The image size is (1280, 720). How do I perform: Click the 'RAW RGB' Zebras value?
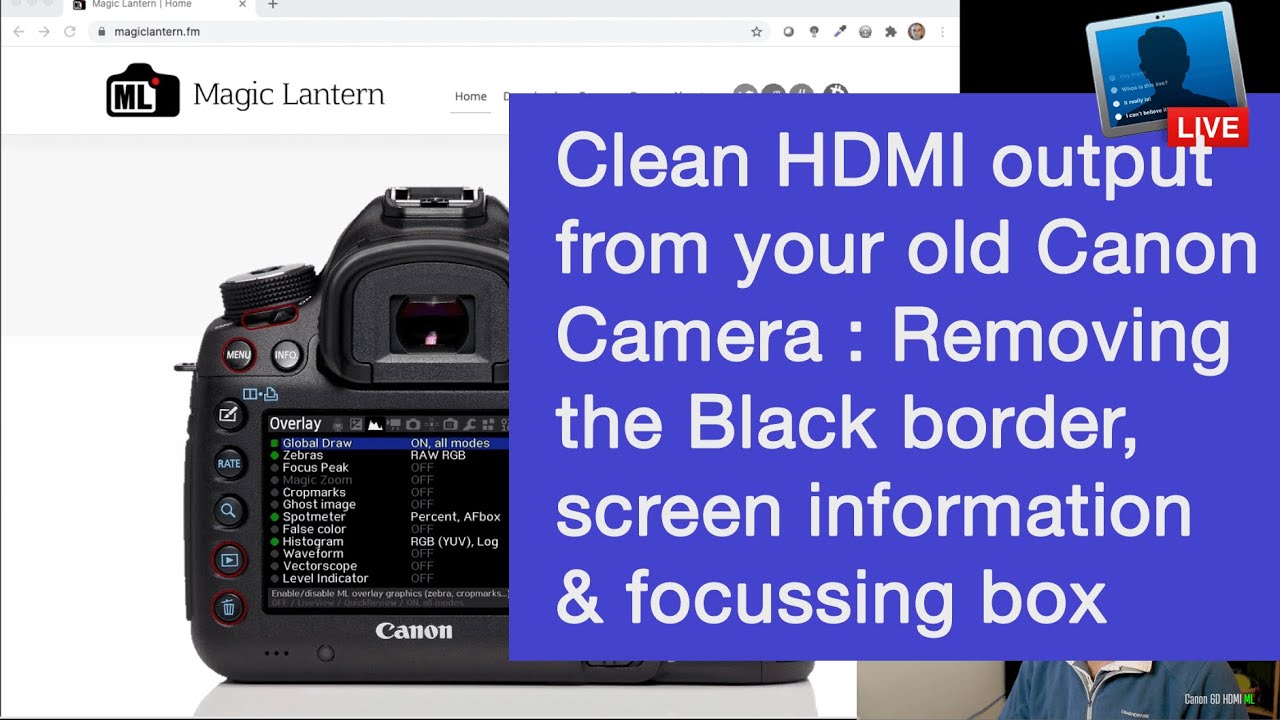[438, 455]
